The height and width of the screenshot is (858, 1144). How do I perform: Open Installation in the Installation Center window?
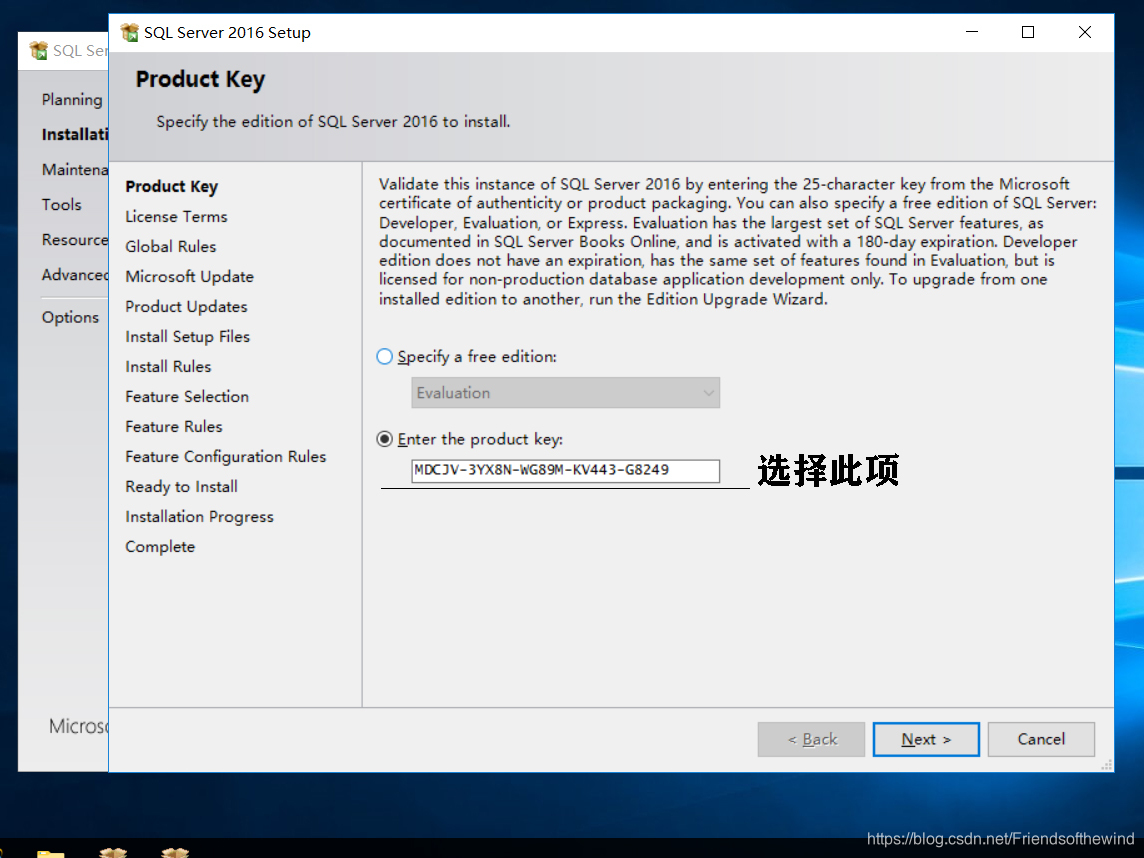pos(75,134)
